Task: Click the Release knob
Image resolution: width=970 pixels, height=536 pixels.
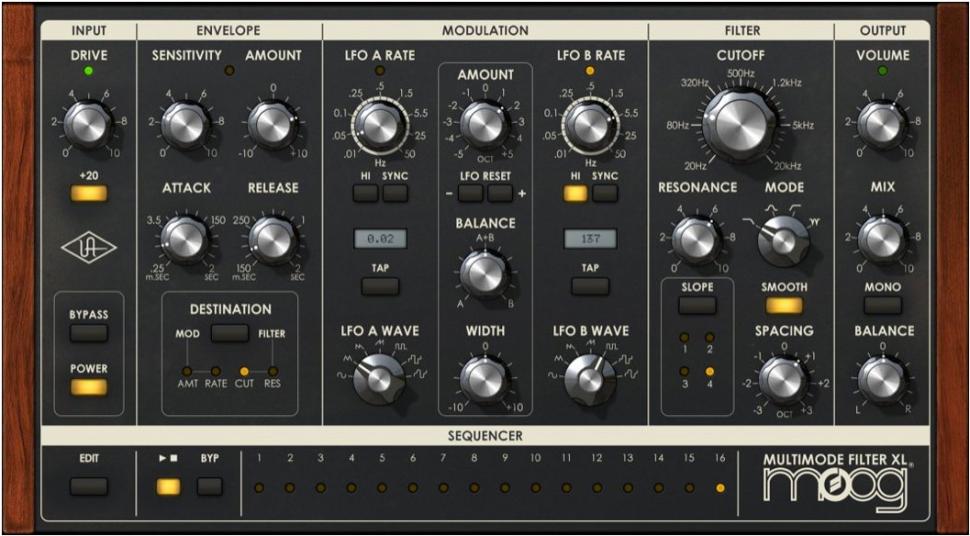Action: click(x=273, y=240)
